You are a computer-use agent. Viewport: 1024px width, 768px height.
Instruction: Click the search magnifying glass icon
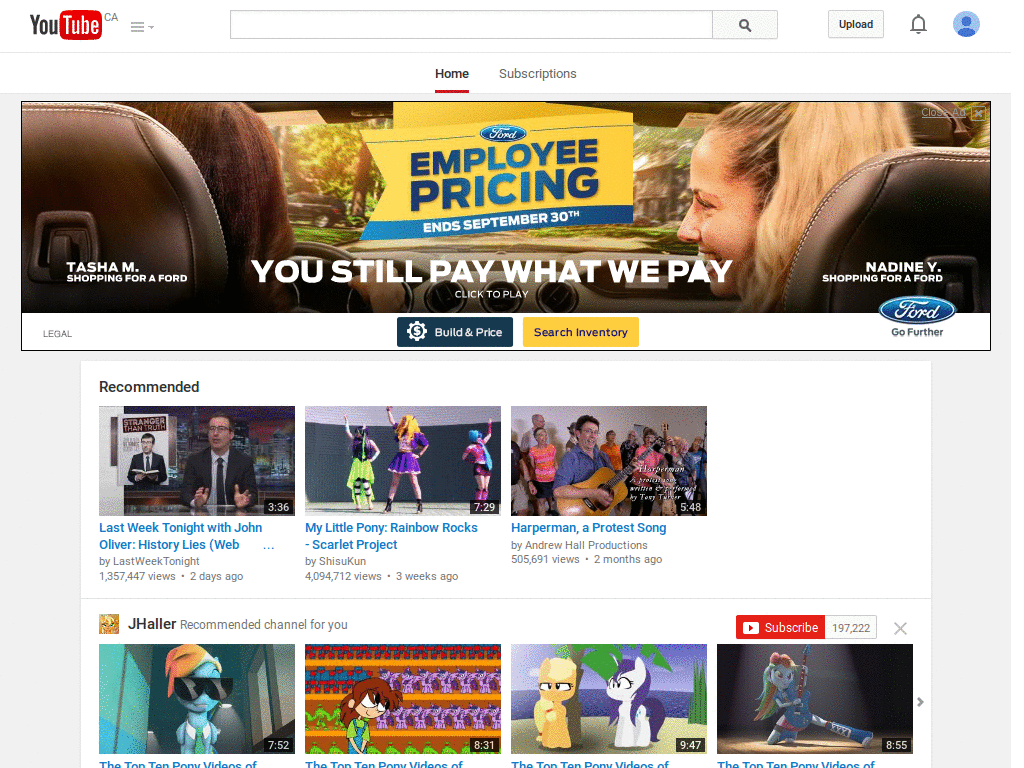[x=744, y=24]
